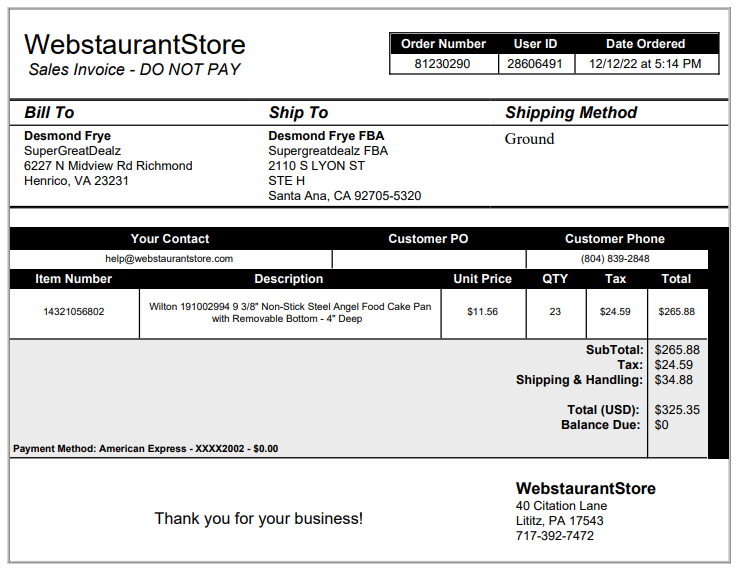741x574 pixels.
Task: Select the Ground shipping method text
Action: 529,139
